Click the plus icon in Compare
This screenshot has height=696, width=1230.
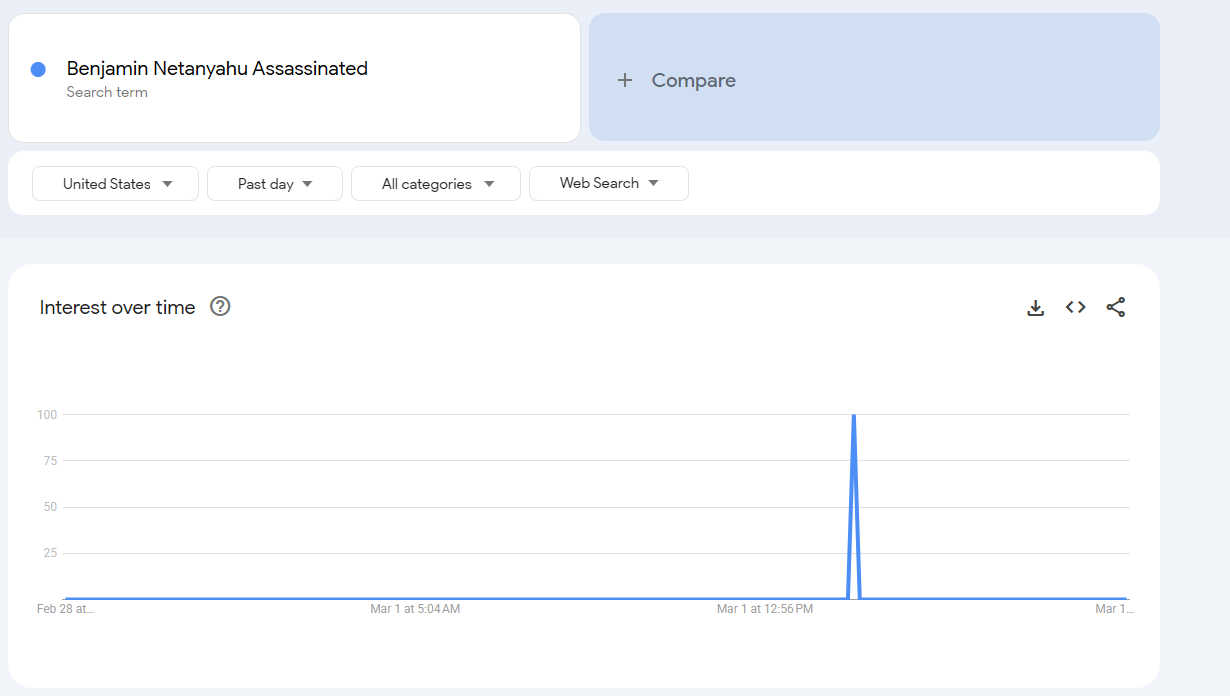[x=625, y=80]
